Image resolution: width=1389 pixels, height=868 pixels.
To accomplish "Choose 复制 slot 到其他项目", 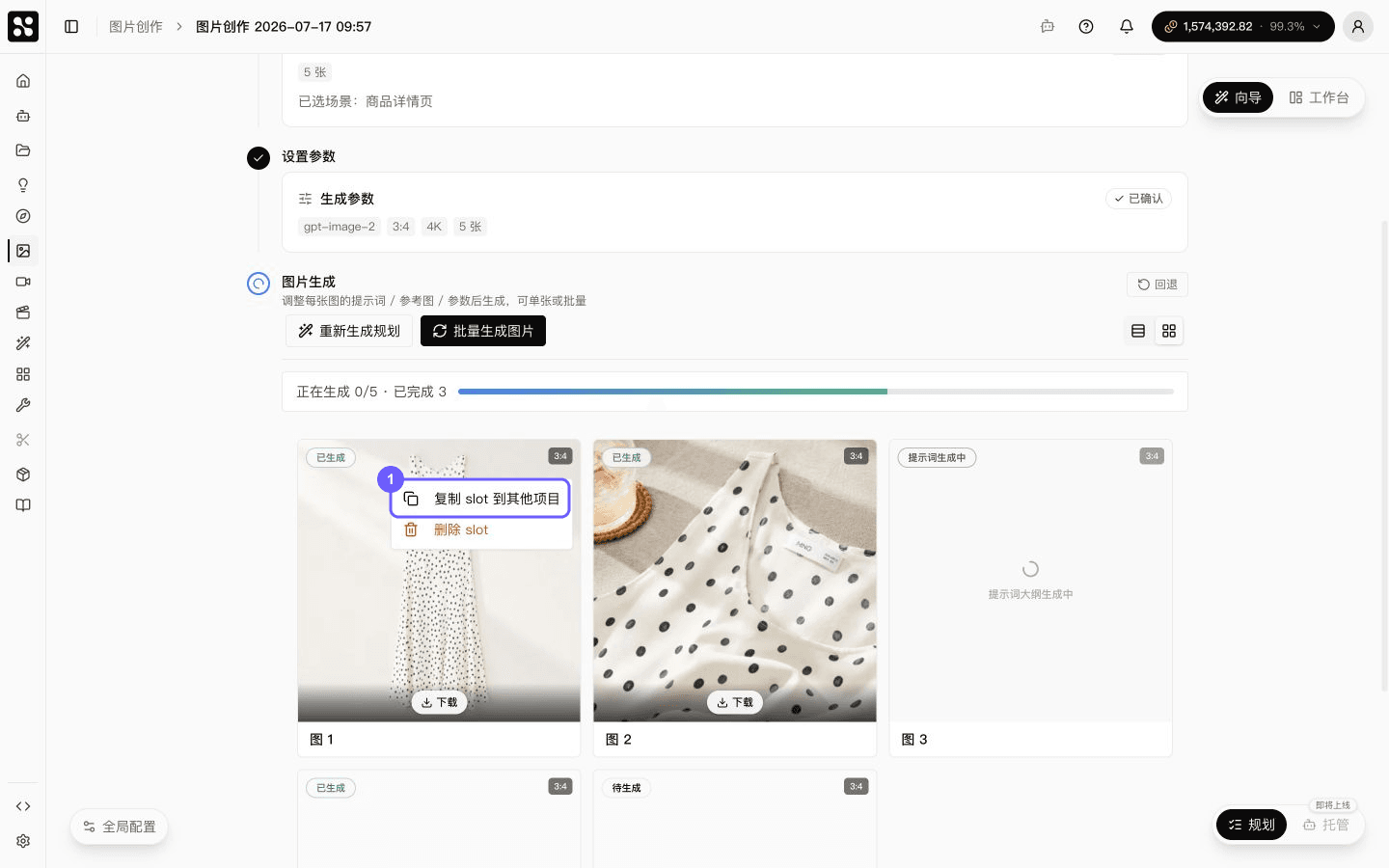I will click(480, 499).
